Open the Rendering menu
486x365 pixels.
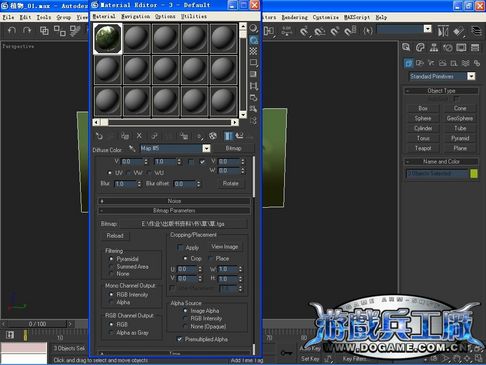click(x=295, y=17)
